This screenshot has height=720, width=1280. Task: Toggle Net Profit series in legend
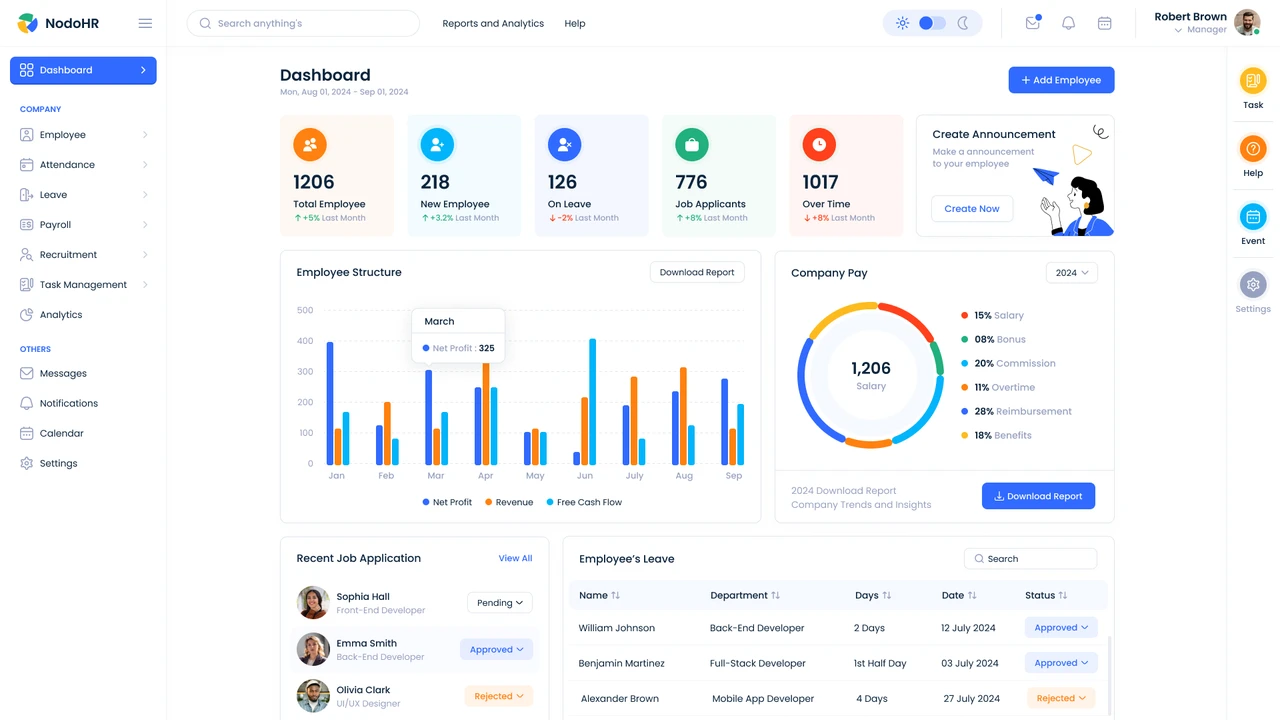click(447, 502)
